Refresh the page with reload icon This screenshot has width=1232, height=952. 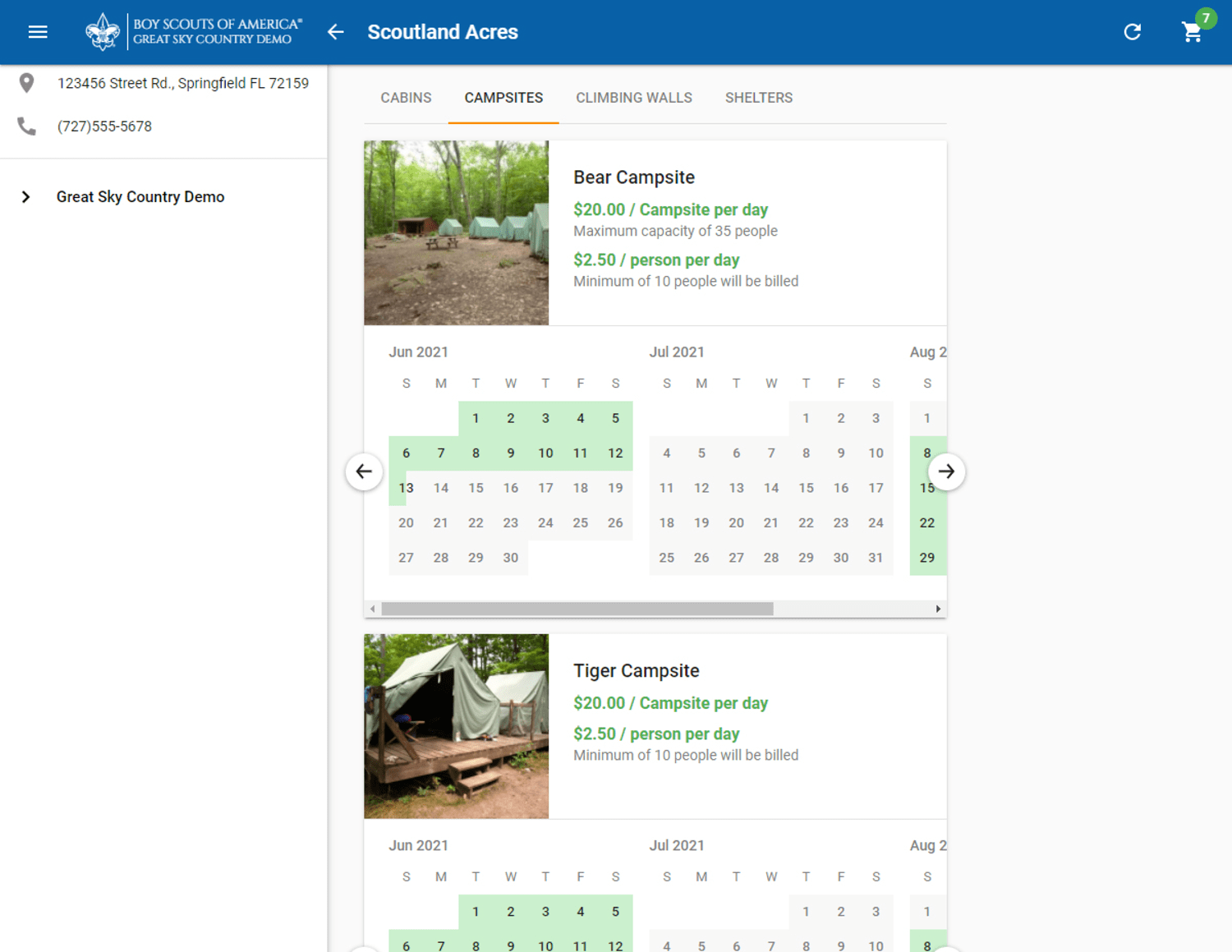[1133, 32]
